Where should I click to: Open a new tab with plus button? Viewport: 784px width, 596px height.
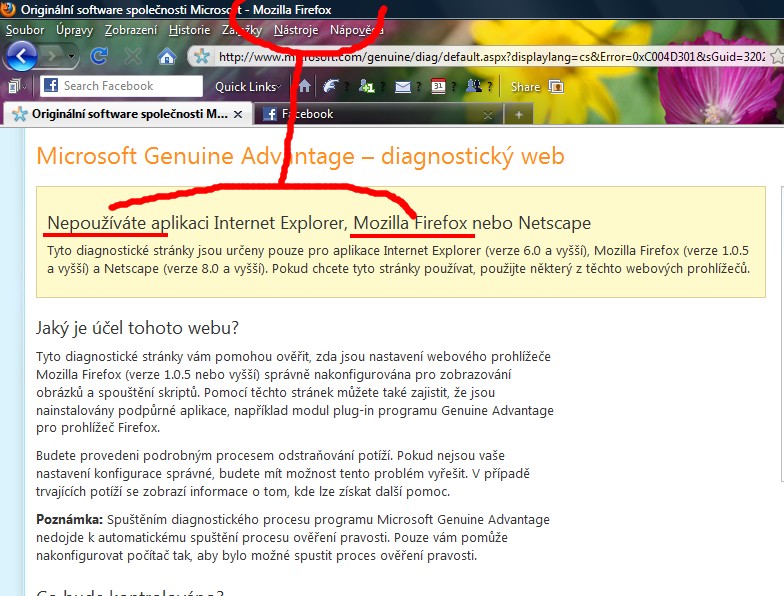click(518, 114)
